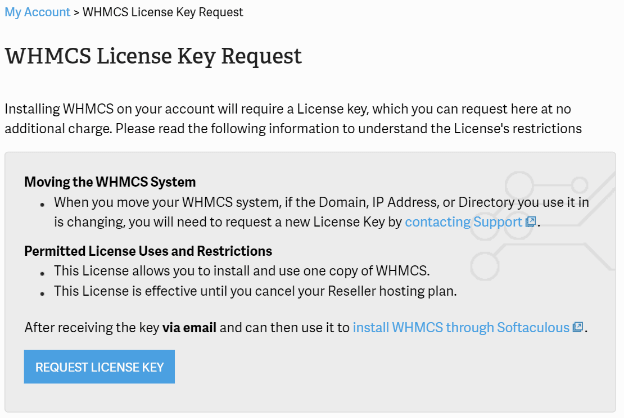Click the WHMCS License Key Request page heading
Image resolution: width=624 pixels, height=418 pixels.
153,55
